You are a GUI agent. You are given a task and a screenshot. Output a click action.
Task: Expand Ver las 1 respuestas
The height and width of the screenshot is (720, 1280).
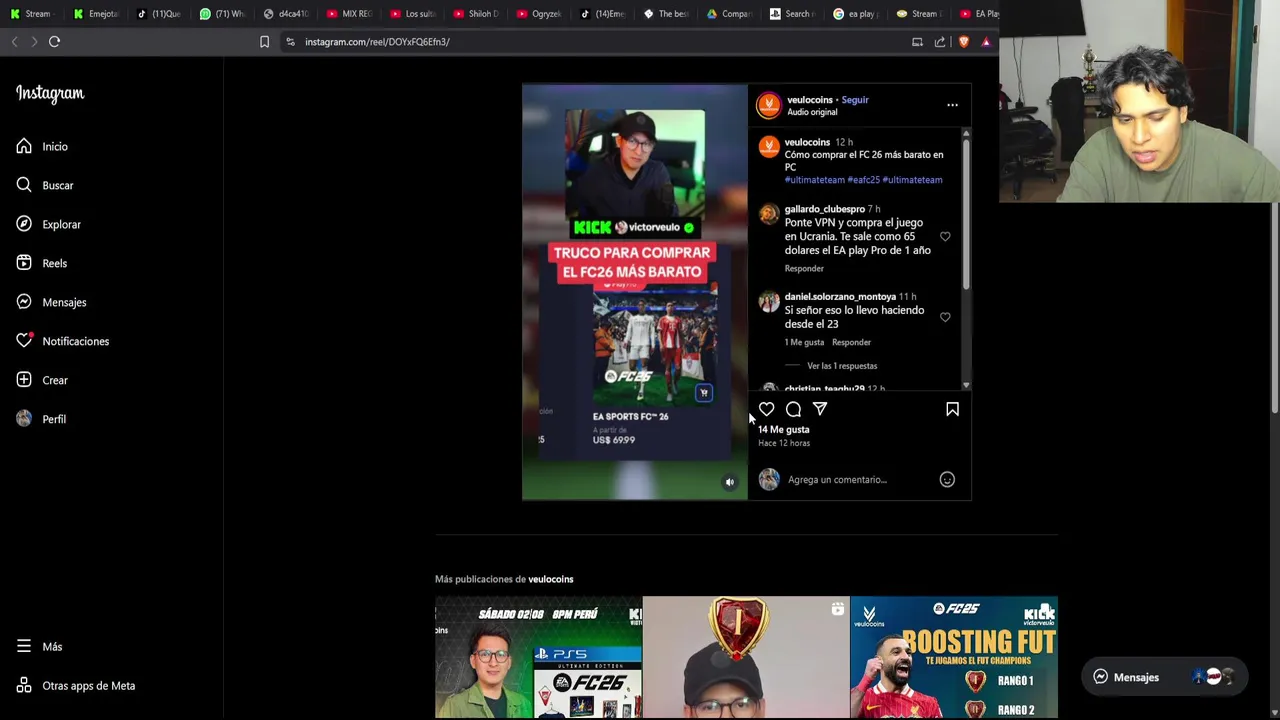click(842, 366)
